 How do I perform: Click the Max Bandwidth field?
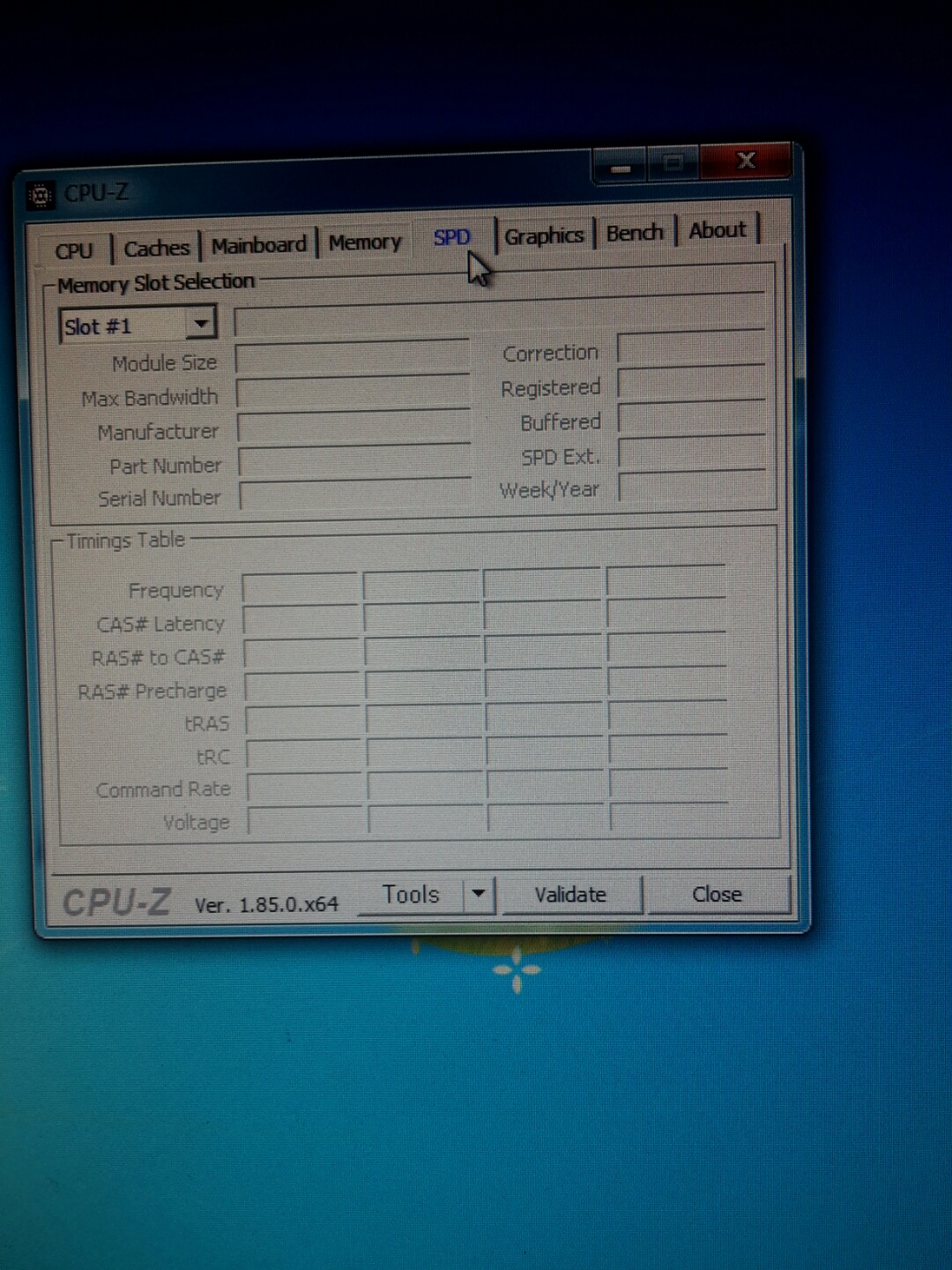(353, 392)
